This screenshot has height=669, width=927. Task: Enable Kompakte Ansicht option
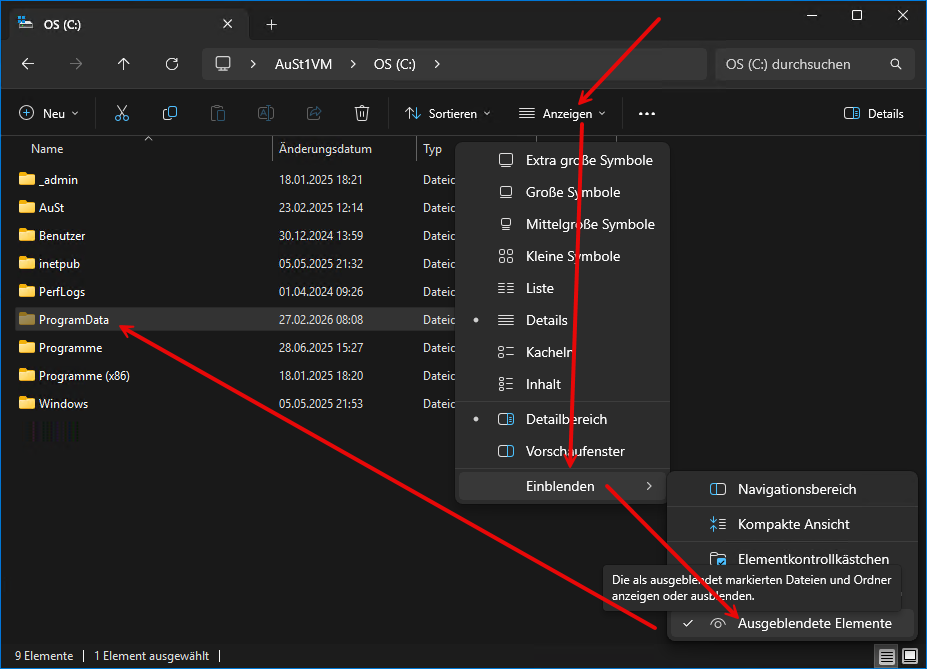[793, 524]
